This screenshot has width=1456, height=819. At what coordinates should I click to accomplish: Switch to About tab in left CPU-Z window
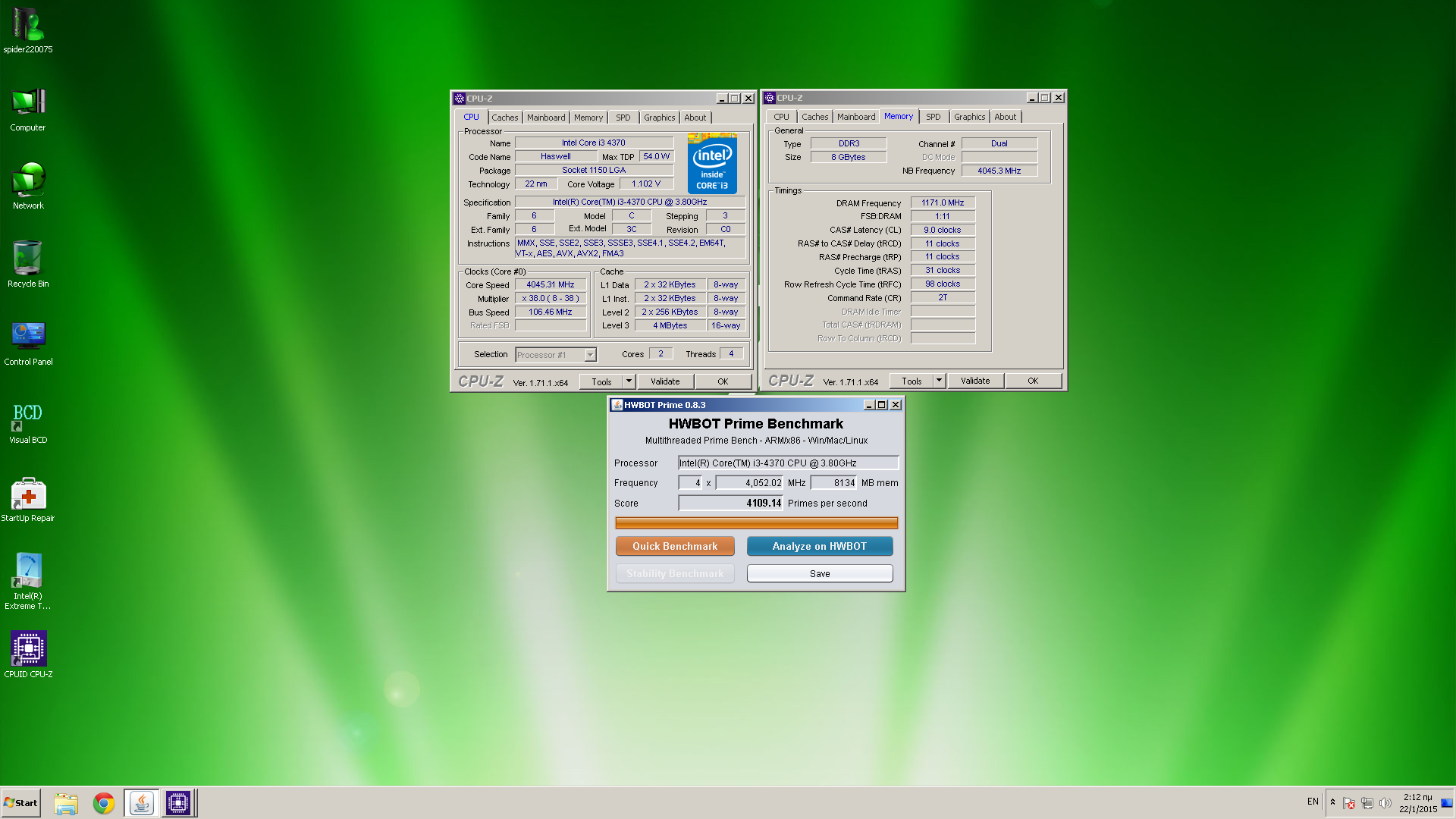coord(695,118)
